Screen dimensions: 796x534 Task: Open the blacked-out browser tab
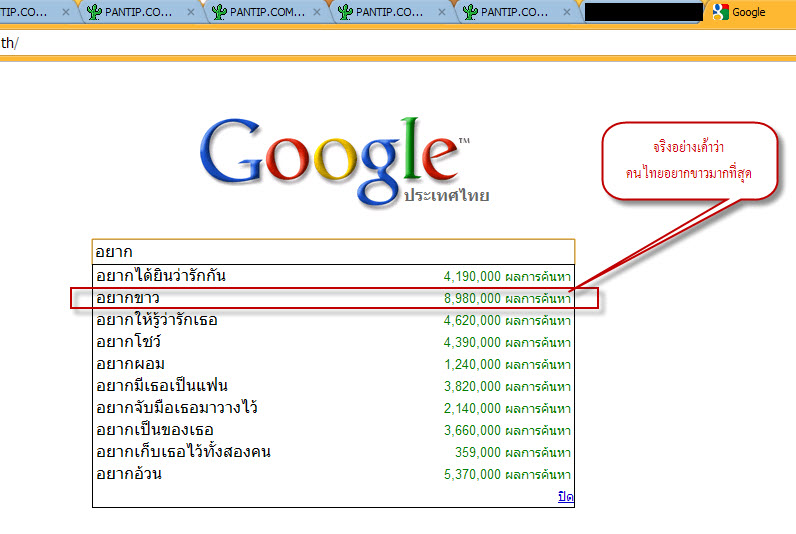click(644, 12)
